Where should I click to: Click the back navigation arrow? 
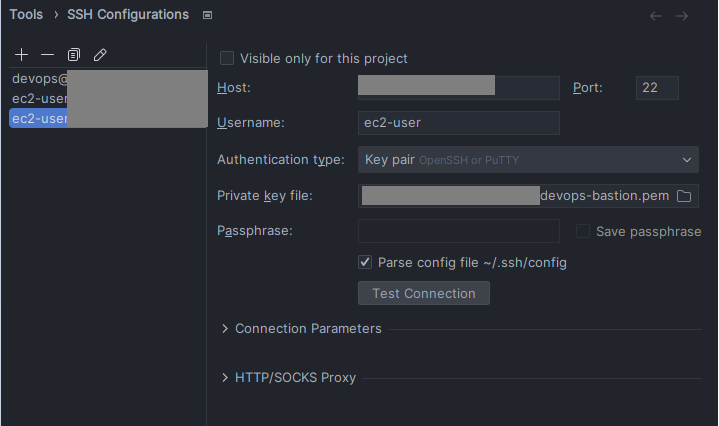[x=656, y=17]
